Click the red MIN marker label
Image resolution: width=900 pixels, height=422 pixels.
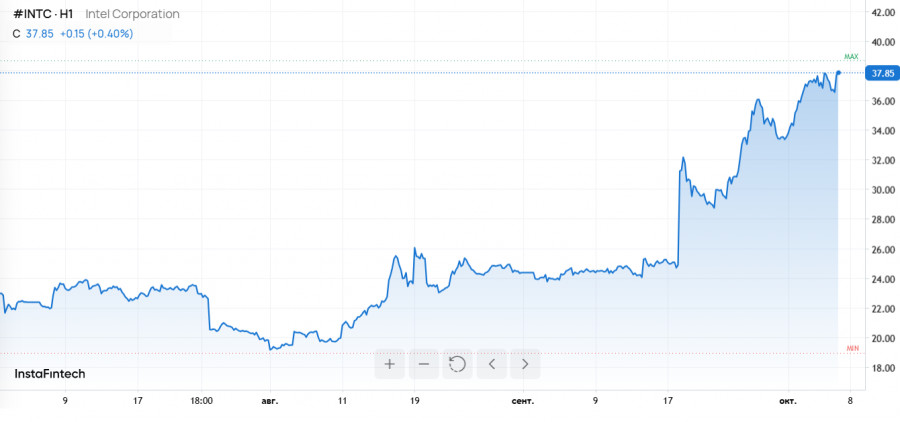(852, 348)
